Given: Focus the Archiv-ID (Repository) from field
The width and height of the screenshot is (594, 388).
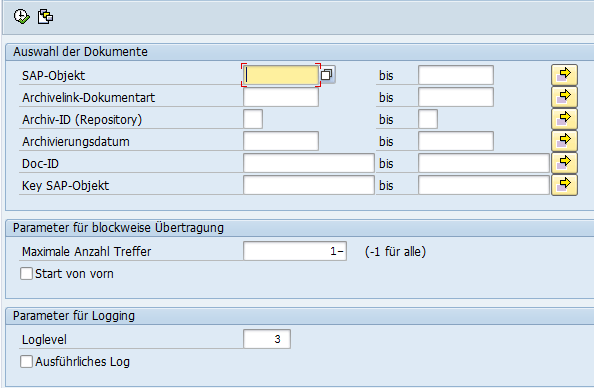Looking at the screenshot, I should [x=253, y=119].
